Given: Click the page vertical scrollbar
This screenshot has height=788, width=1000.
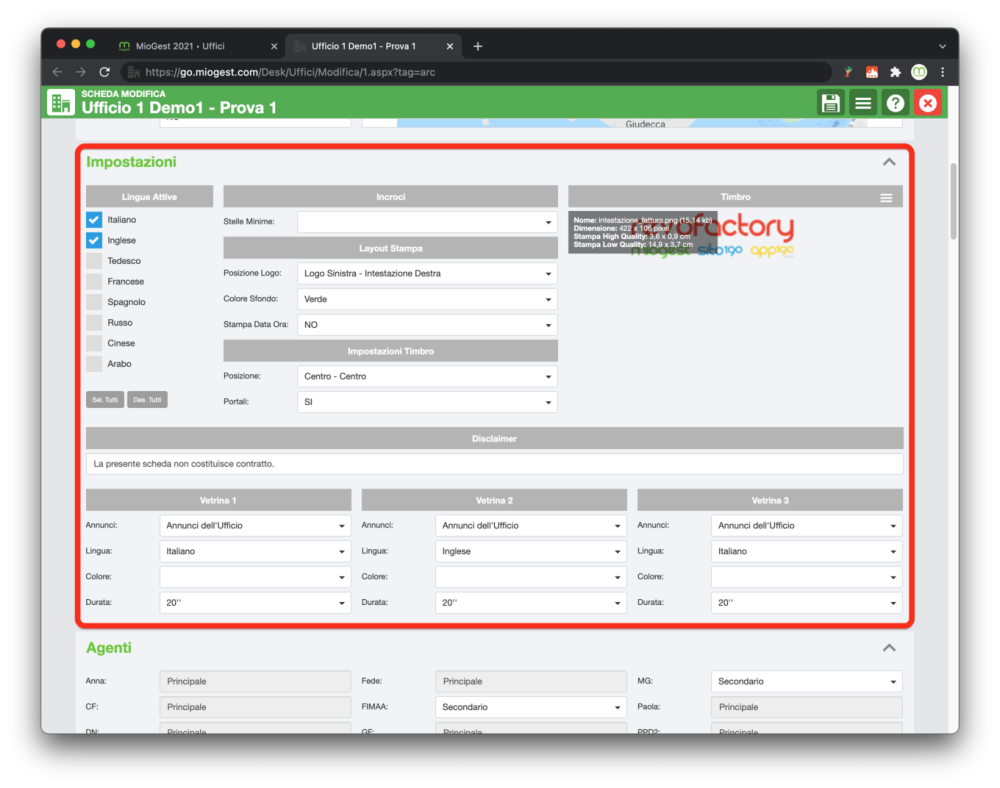Looking at the screenshot, I should coord(953,201).
